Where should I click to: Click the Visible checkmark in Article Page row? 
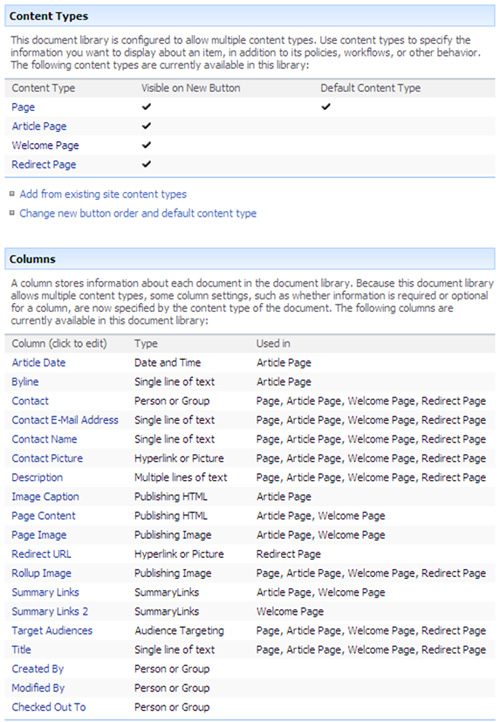[146, 126]
